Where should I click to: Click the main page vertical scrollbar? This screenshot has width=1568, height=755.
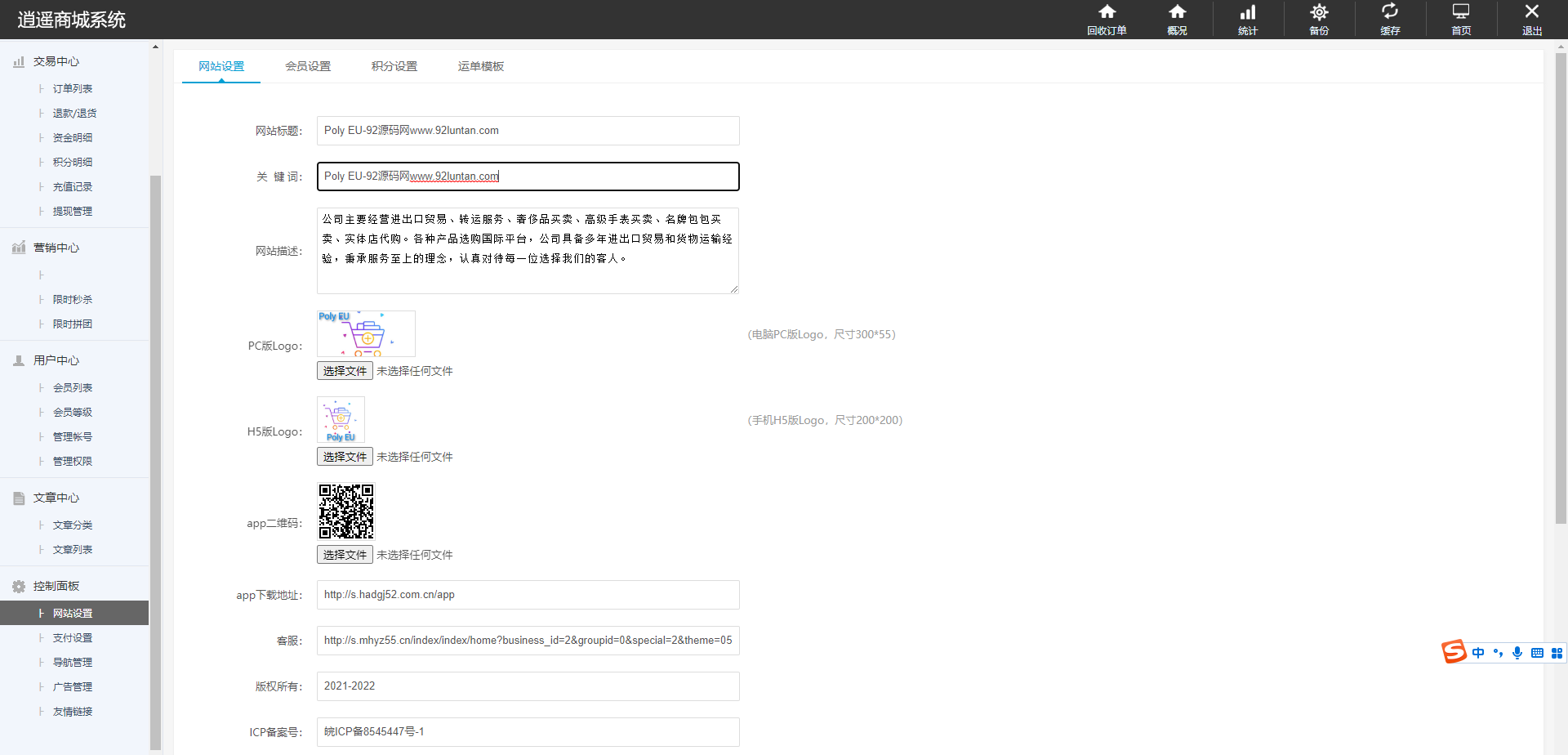pos(1561,288)
